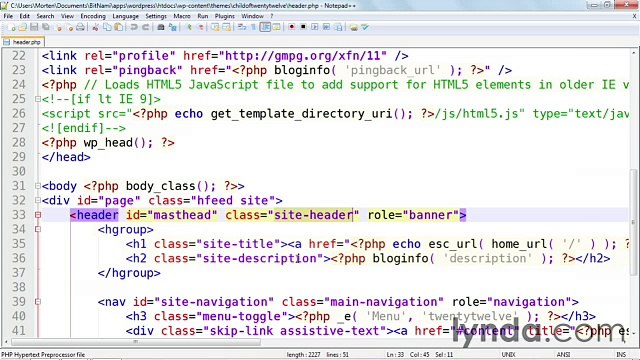Toggle word wrap from the toolbar
Screen dimensions: 640x360
click(x=242, y=27)
